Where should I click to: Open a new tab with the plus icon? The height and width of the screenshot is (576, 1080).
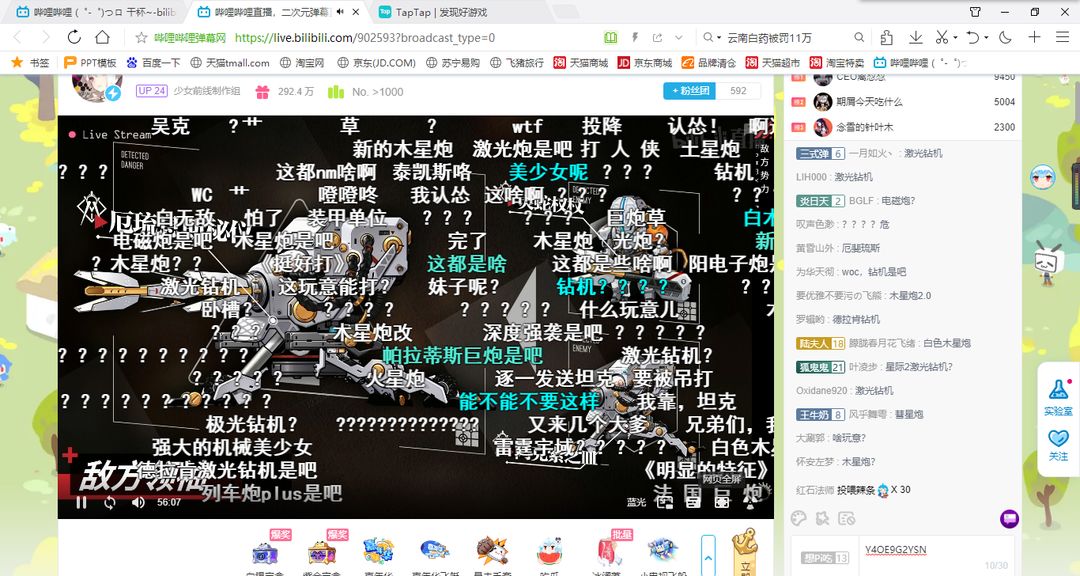pyautogui.click(x=1035, y=37)
